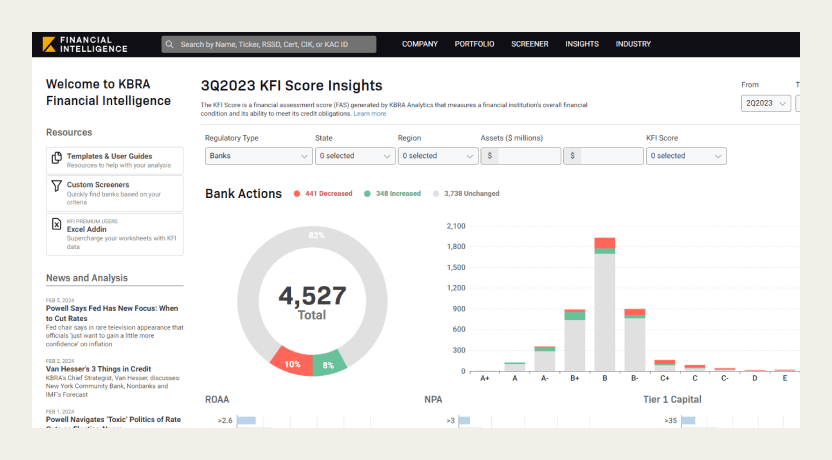The width and height of the screenshot is (832, 460).
Task: Open the INDUSTRY menu
Action: [633, 44]
